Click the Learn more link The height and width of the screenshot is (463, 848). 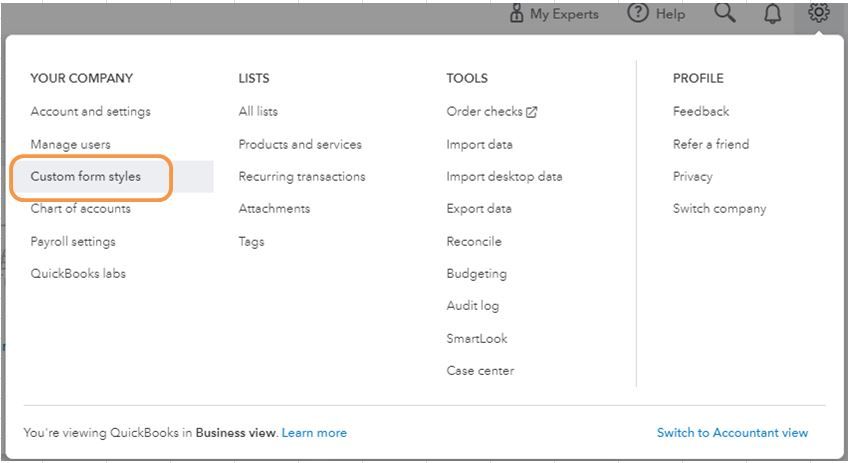(314, 433)
